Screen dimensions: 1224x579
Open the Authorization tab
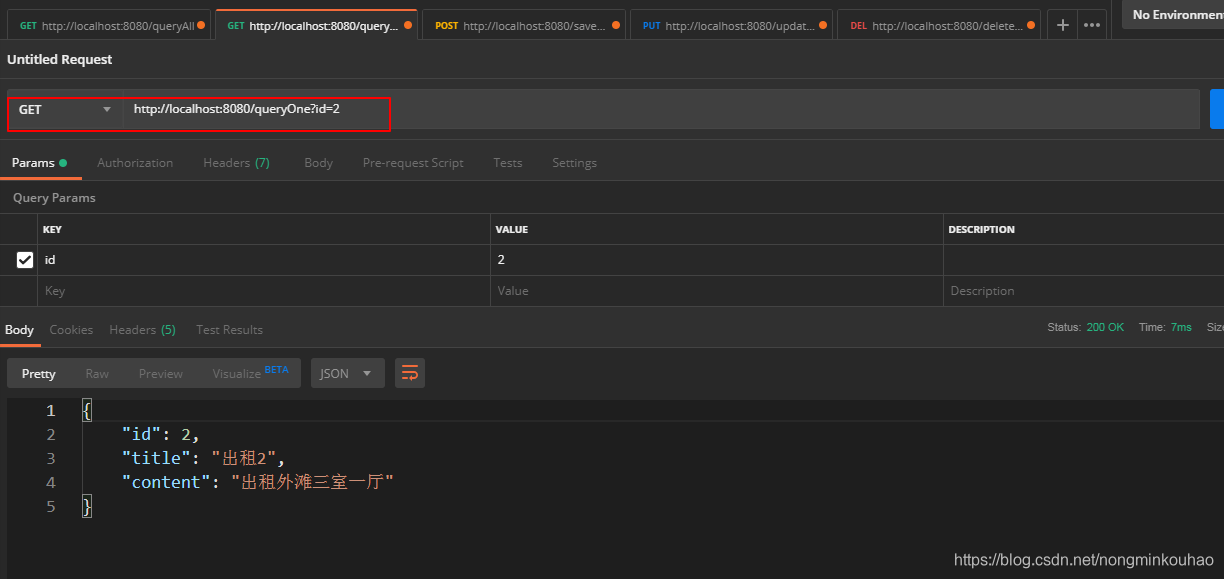[x=135, y=162]
